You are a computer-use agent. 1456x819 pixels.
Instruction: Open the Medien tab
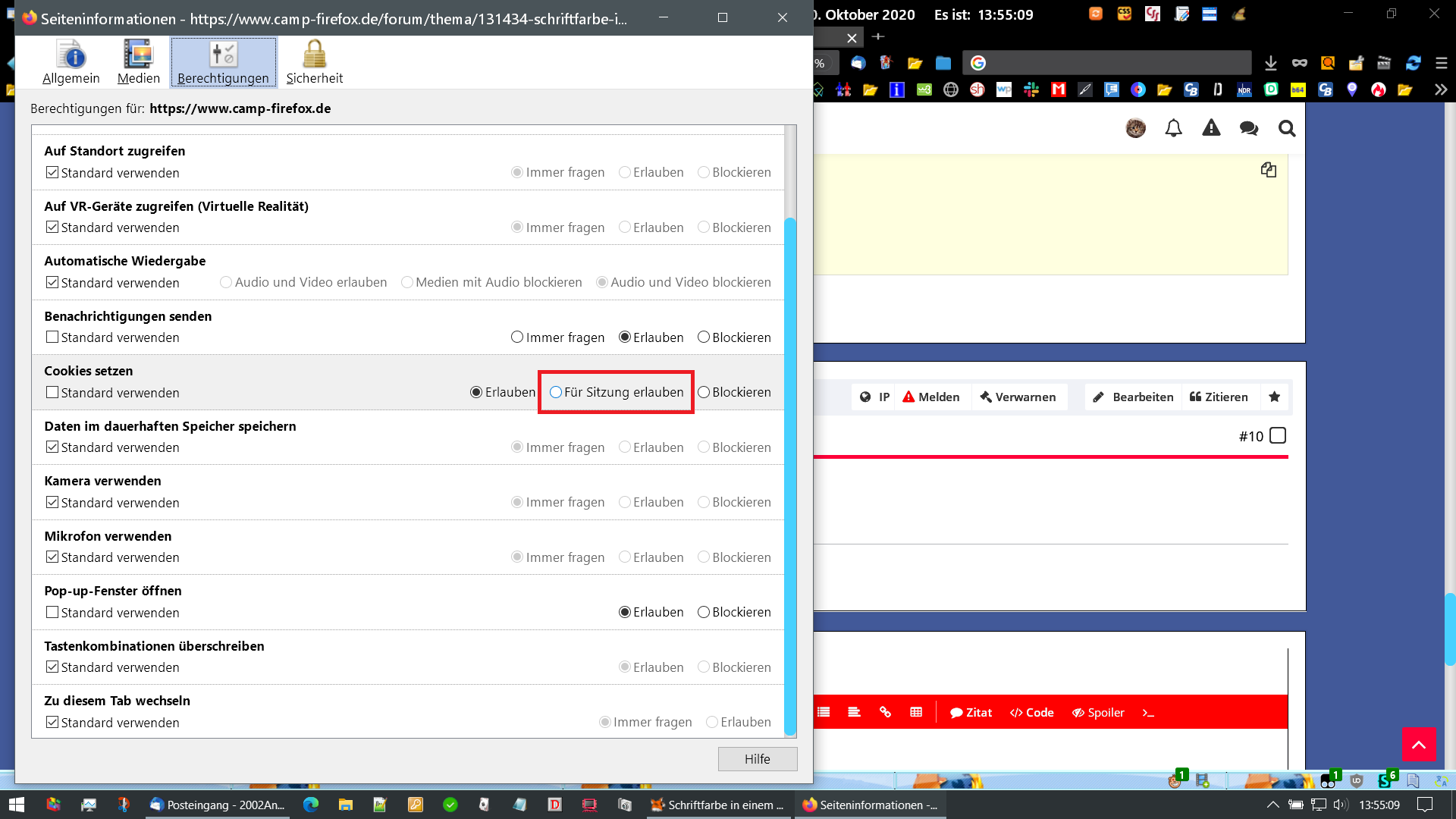138,63
